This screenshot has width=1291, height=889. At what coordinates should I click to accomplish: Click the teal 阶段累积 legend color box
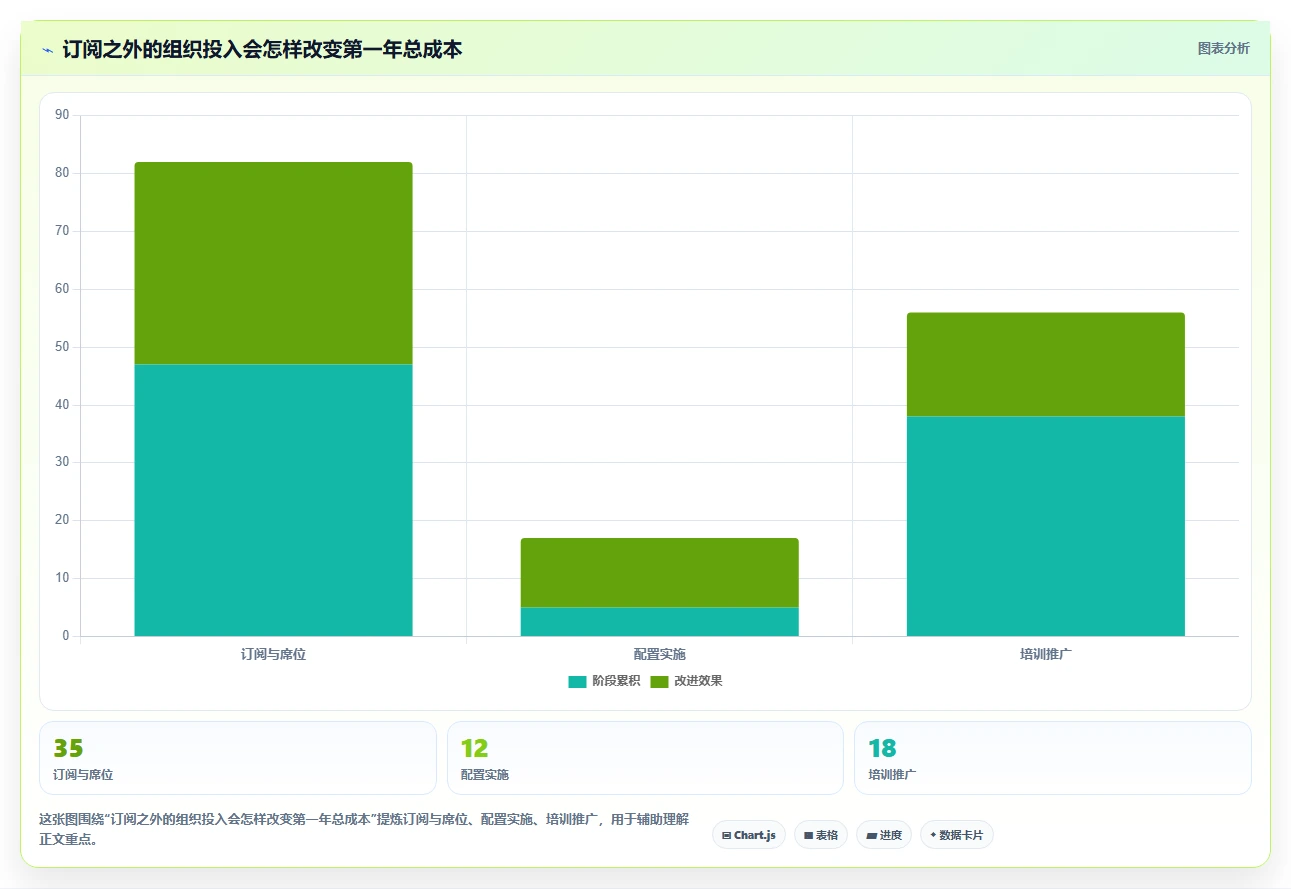pos(577,682)
